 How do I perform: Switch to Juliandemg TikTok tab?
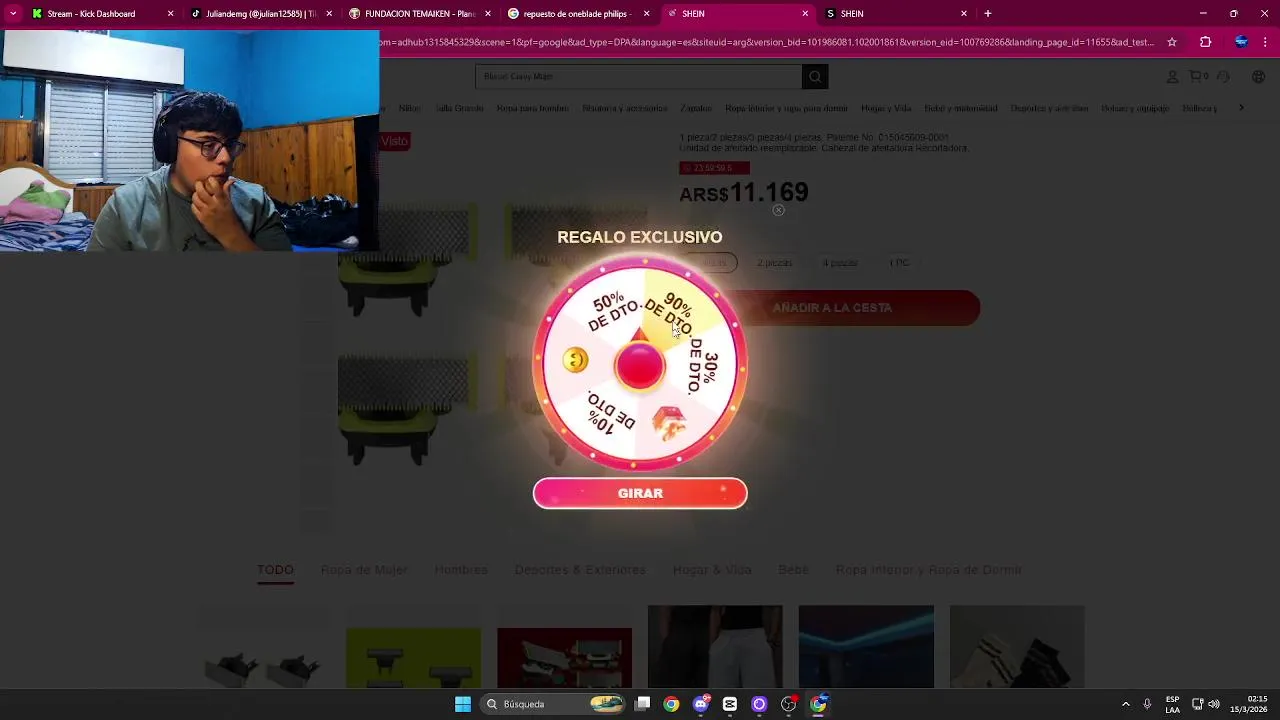(x=260, y=14)
